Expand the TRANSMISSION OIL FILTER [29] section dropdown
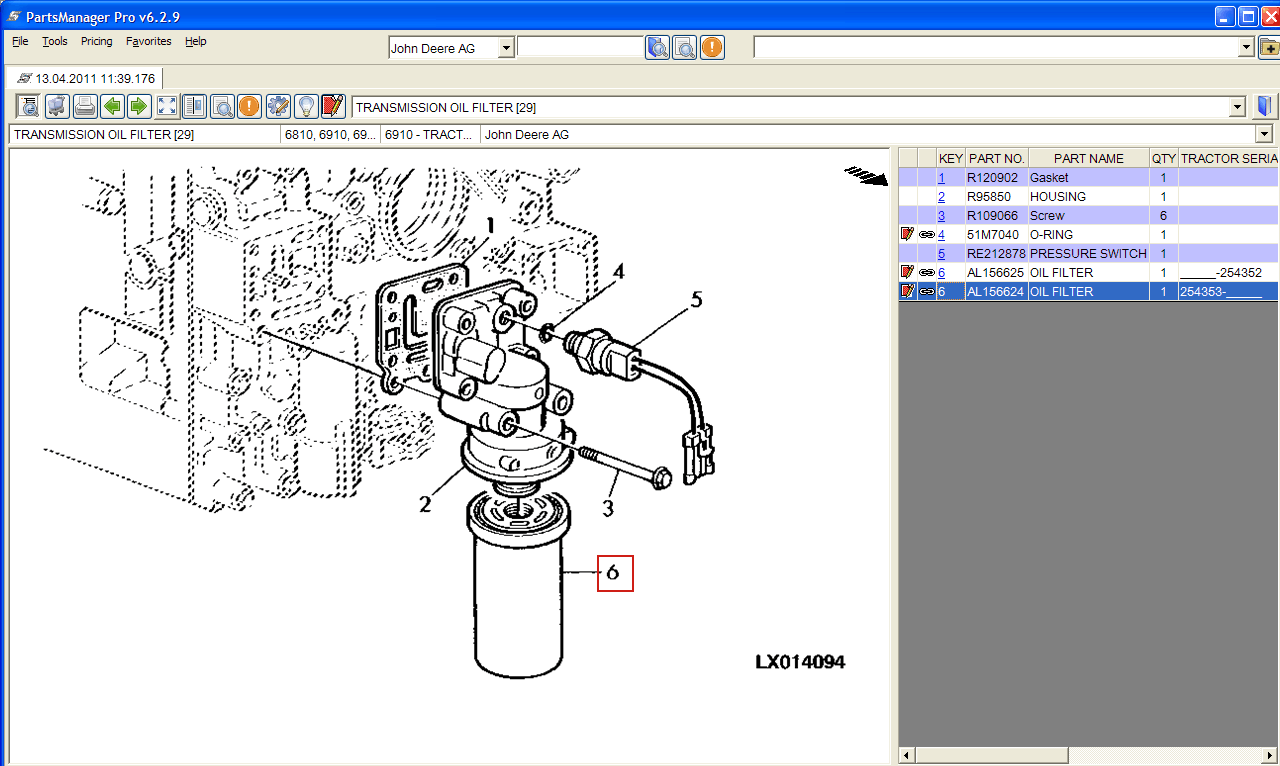The height and width of the screenshot is (766, 1280). click(1238, 107)
